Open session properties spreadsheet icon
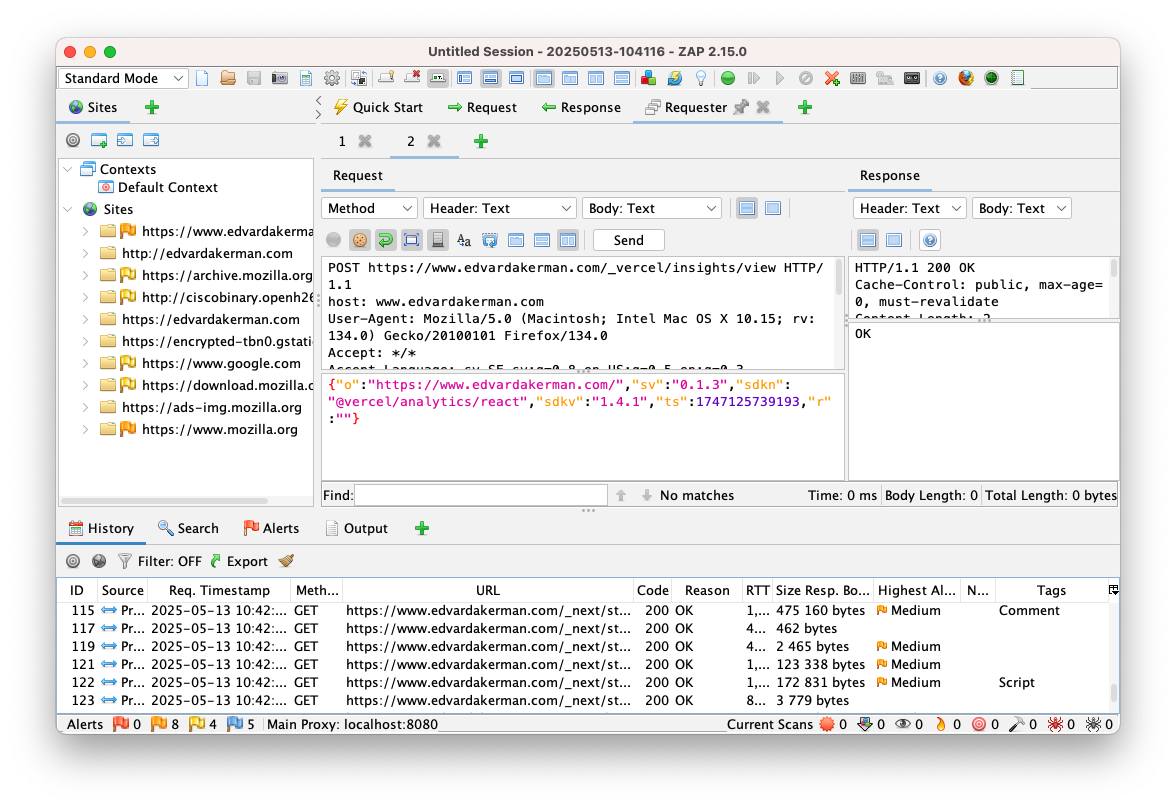This screenshot has width=1176, height=808. [306, 78]
